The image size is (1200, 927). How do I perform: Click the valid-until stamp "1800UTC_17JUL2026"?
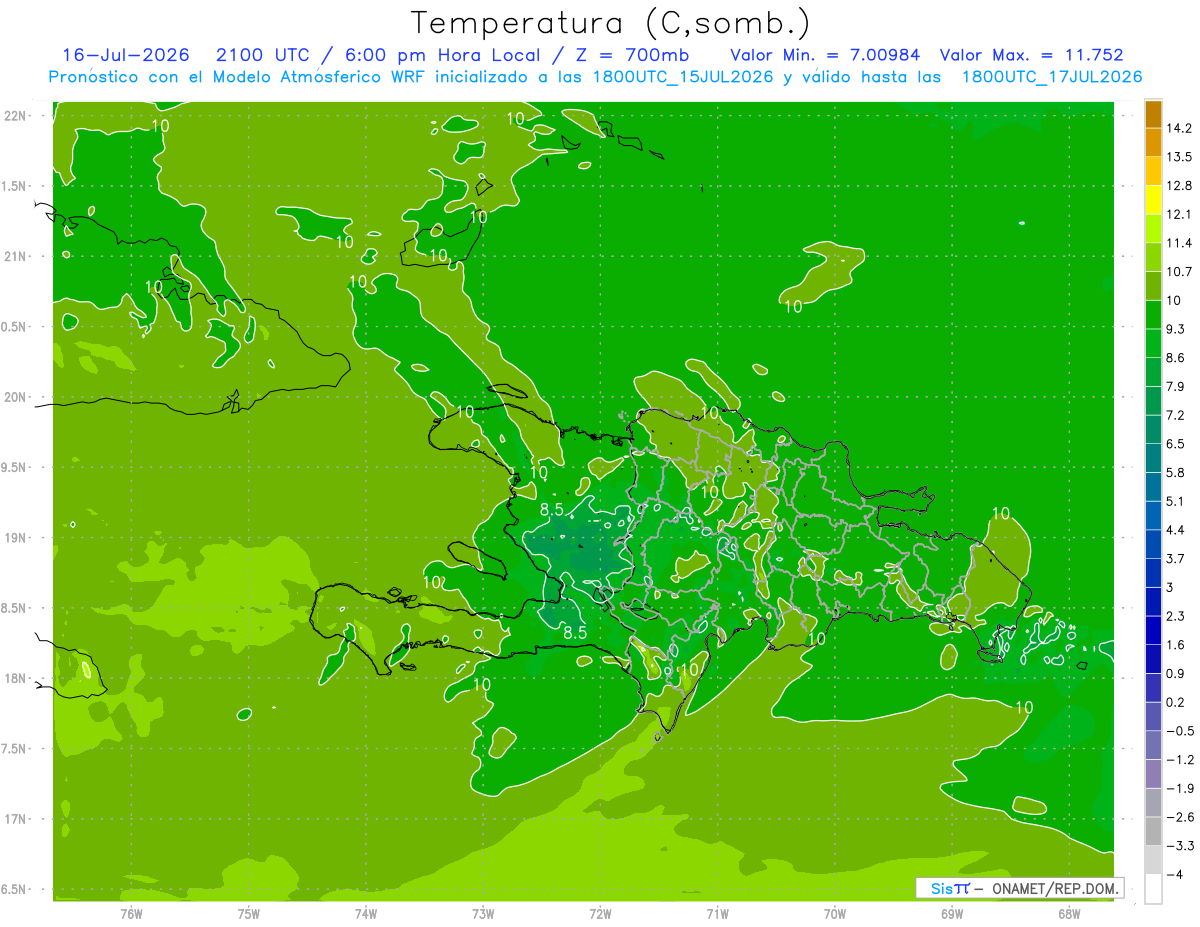point(1052,77)
